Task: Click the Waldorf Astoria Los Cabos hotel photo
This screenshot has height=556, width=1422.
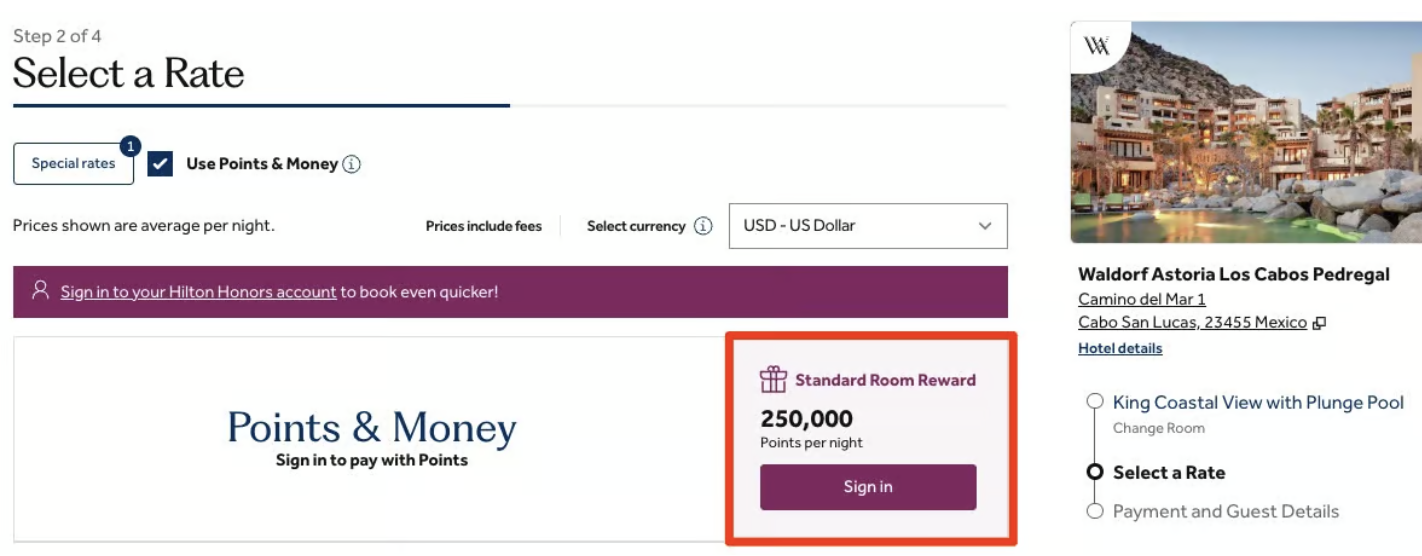Action: pyautogui.click(x=1246, y=132)
